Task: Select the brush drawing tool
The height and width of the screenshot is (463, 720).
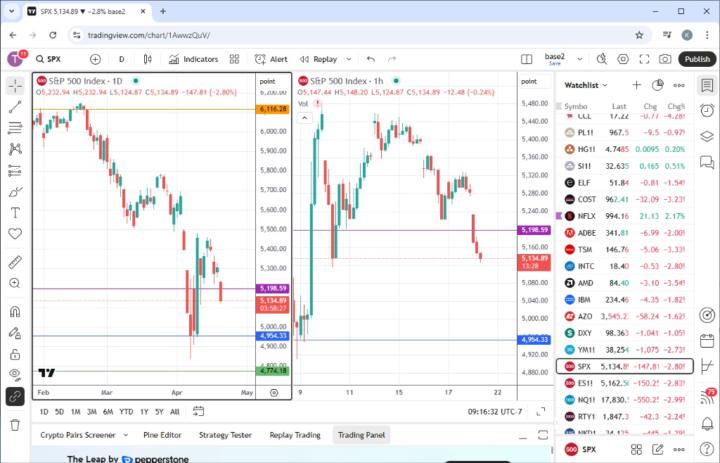Action: point(15,192)
